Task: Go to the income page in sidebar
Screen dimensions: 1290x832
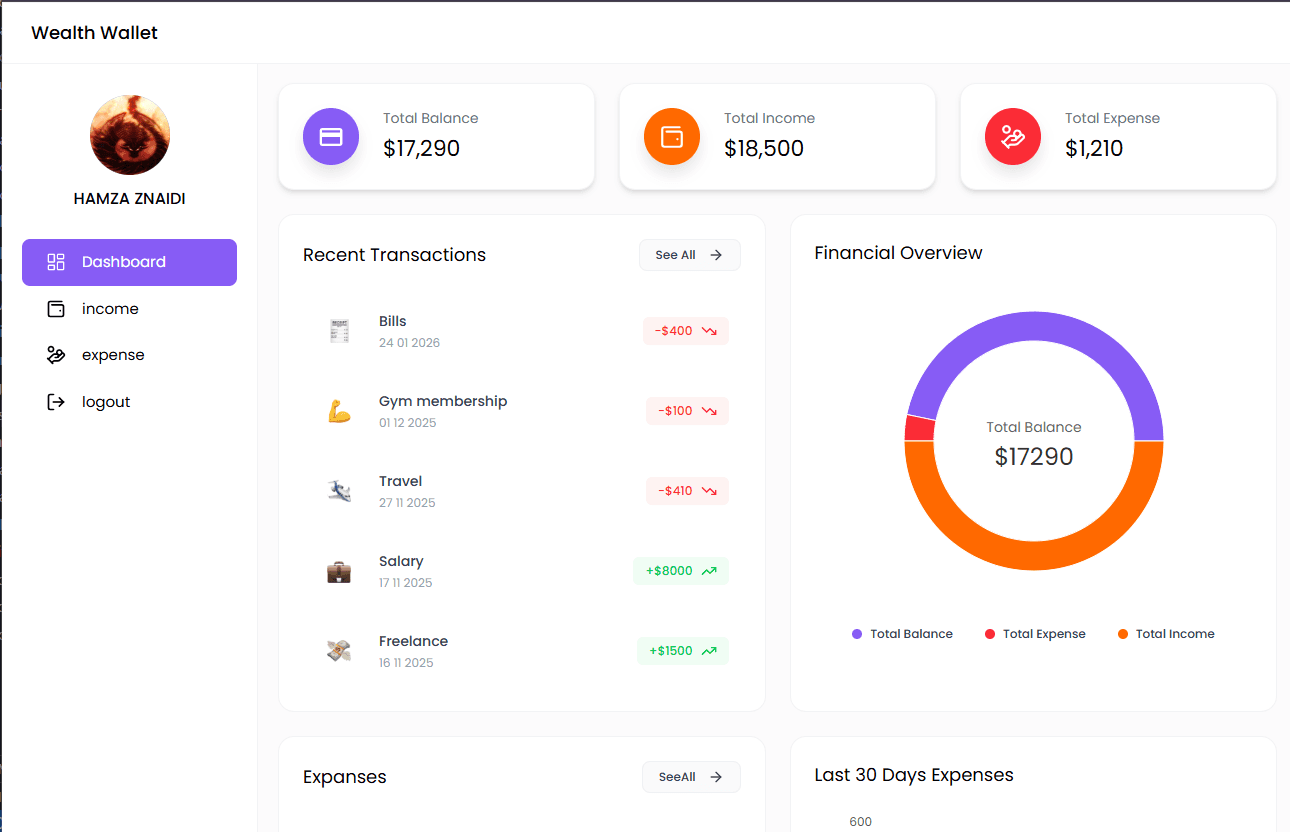Action: [x=110, y=309]
